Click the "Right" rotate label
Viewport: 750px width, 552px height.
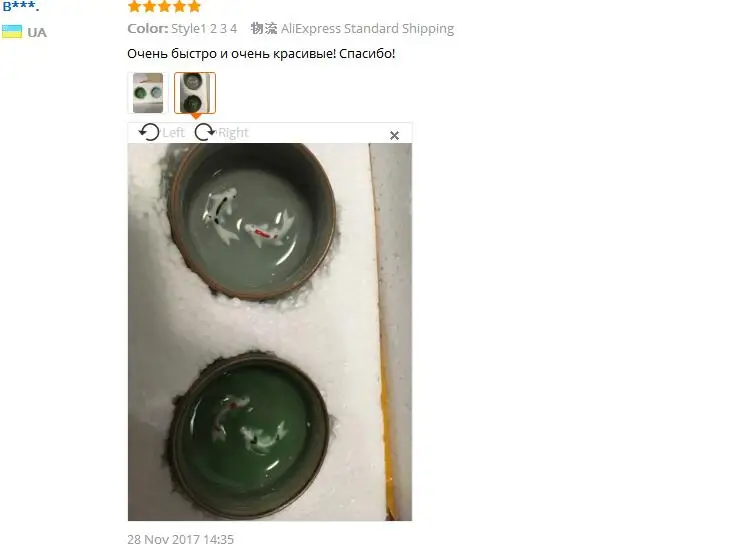coord(233,132)
